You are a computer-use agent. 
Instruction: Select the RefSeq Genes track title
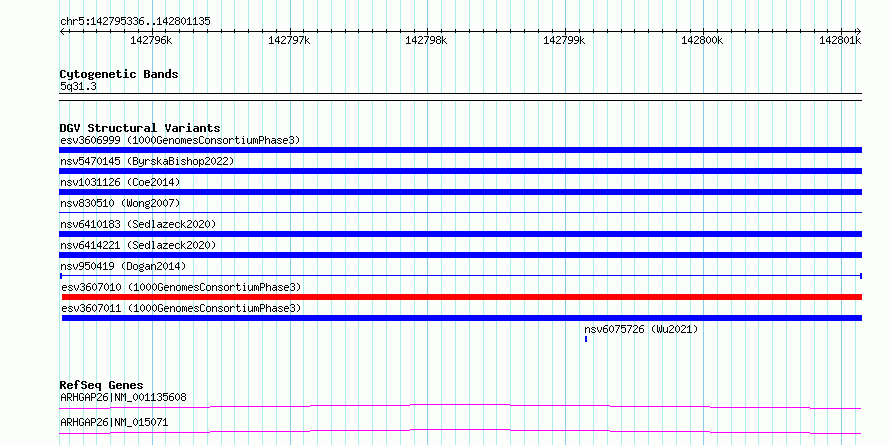101,385
